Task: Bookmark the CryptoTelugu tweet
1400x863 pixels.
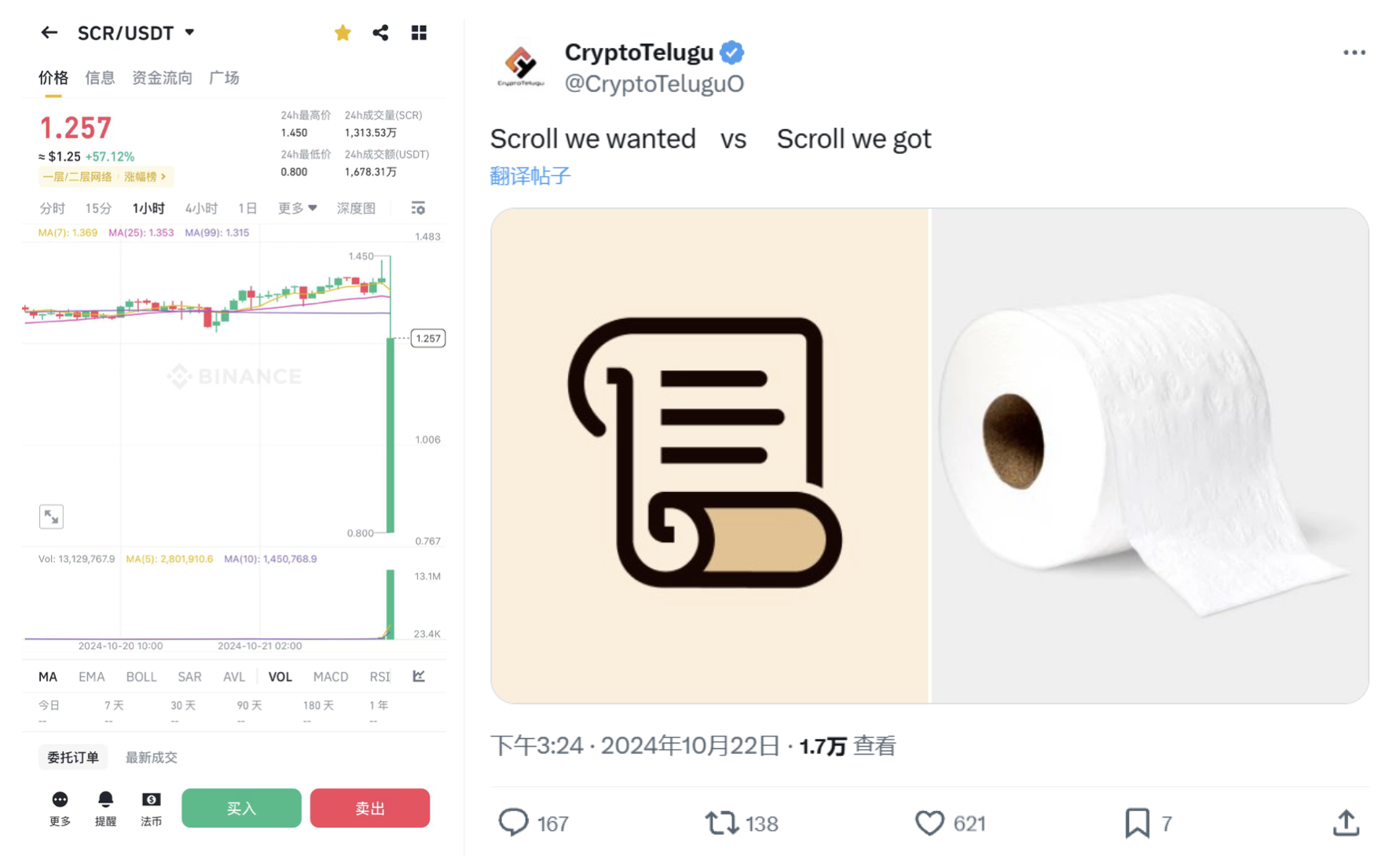Action: tap(1136, 823)
